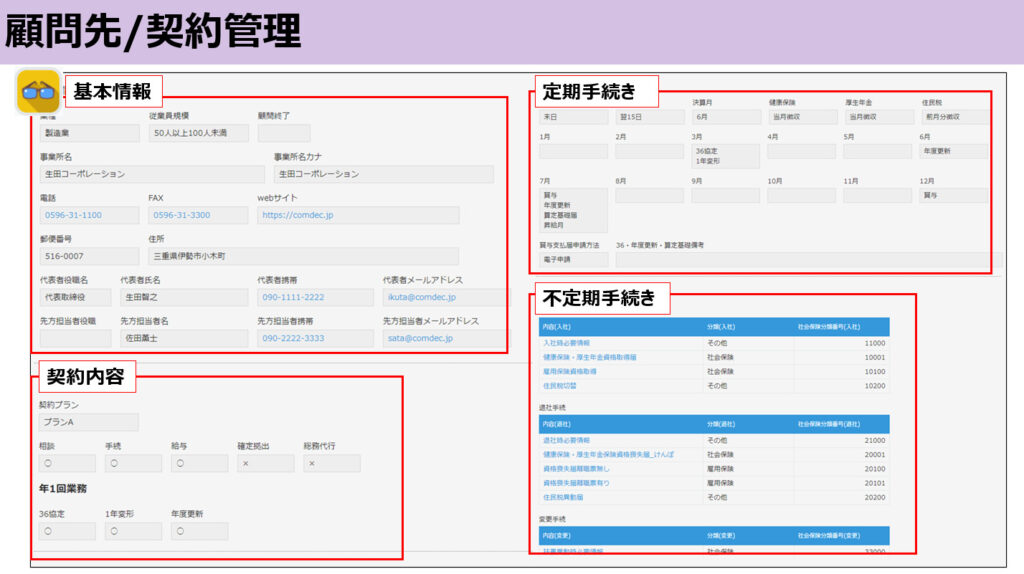
Task: Click the yellow glasses app icon
Action: (38, 91)
